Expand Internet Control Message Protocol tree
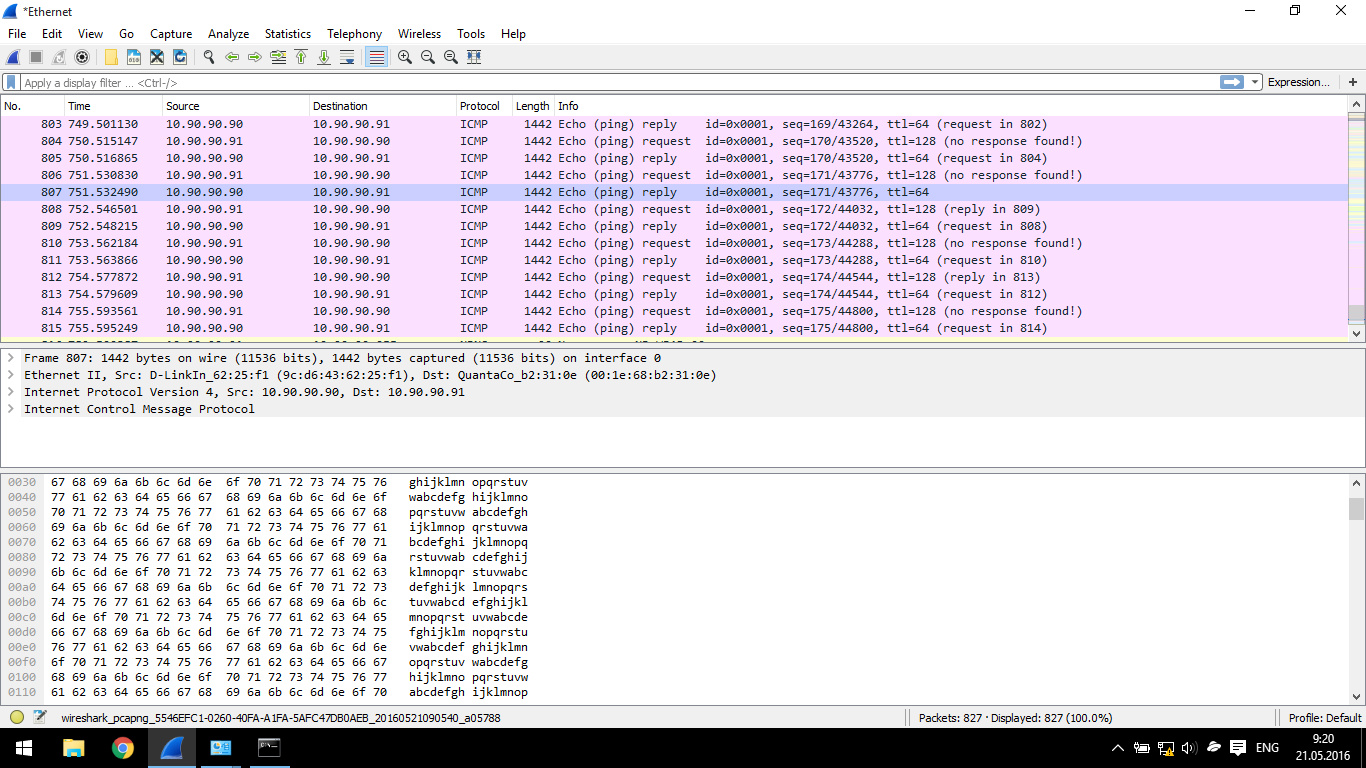The width and height of the screenshot is (1366, 768). [x=10, y=409]
